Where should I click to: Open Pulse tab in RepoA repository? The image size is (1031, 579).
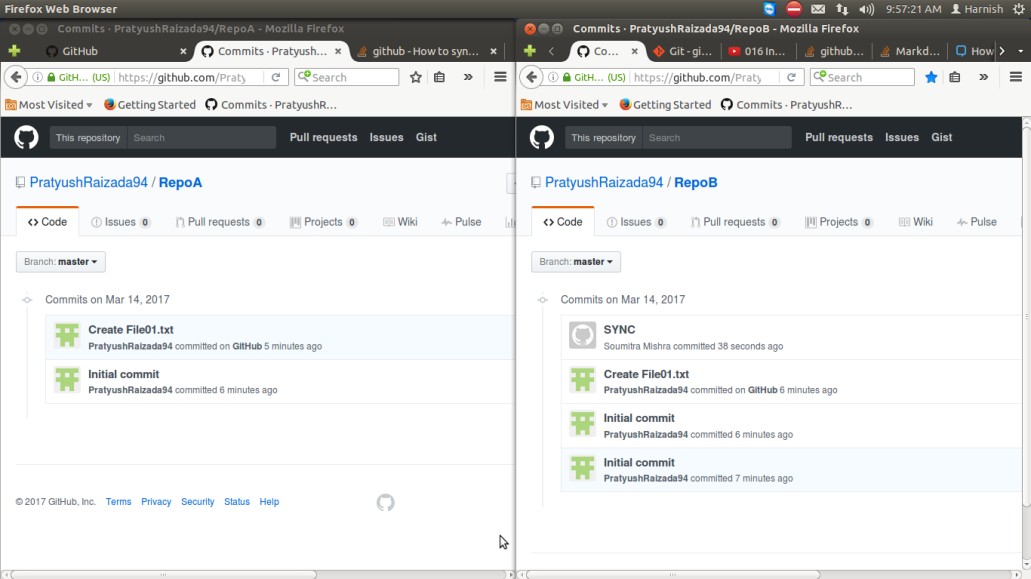(462, 222)
